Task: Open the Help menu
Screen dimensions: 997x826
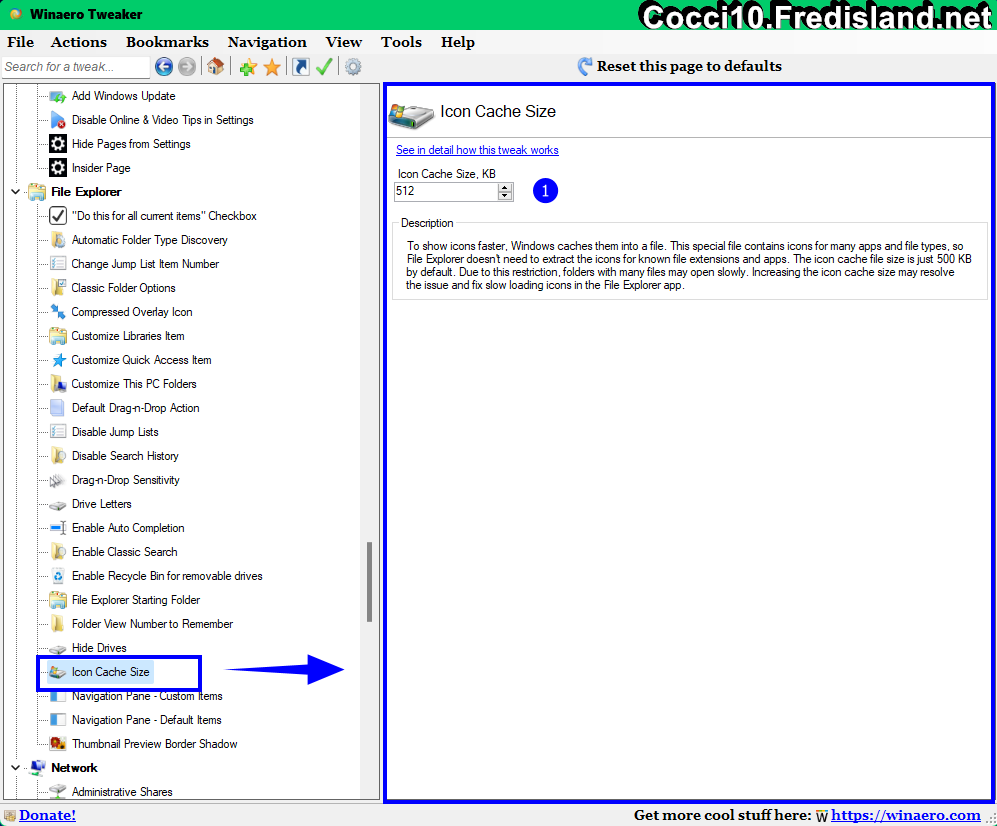Action: tap(458, 42)
